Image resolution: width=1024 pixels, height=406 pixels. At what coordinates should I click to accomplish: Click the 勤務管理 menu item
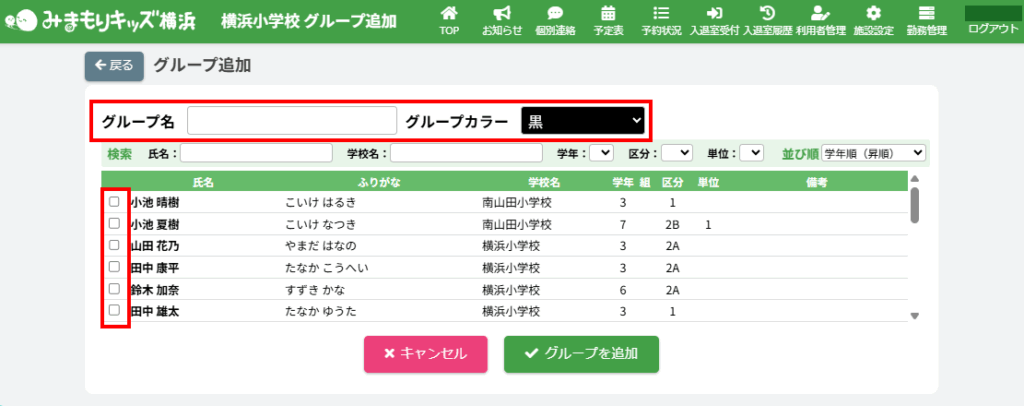926,20
